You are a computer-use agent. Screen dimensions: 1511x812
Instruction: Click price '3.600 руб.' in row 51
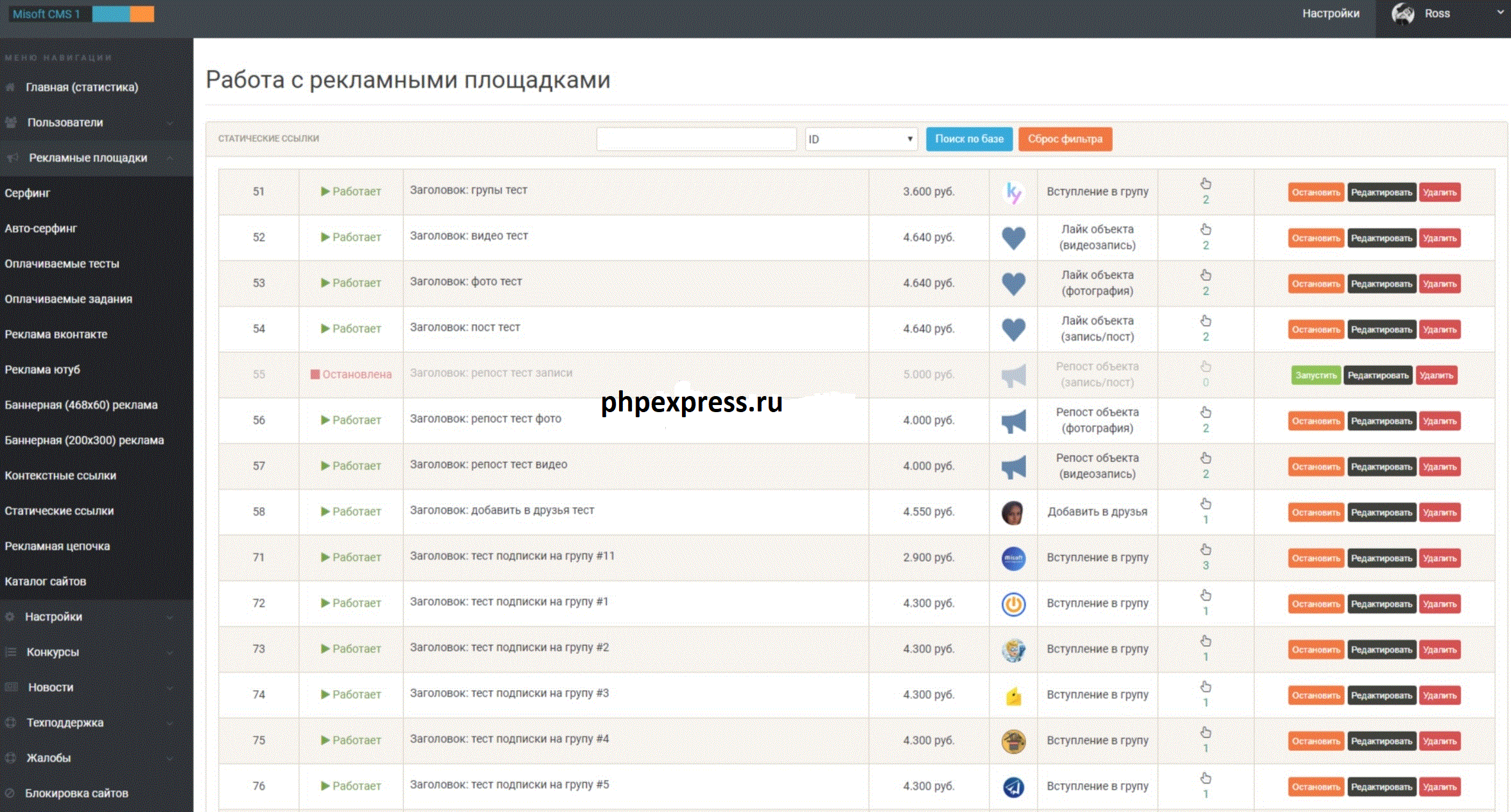[929, 191]
